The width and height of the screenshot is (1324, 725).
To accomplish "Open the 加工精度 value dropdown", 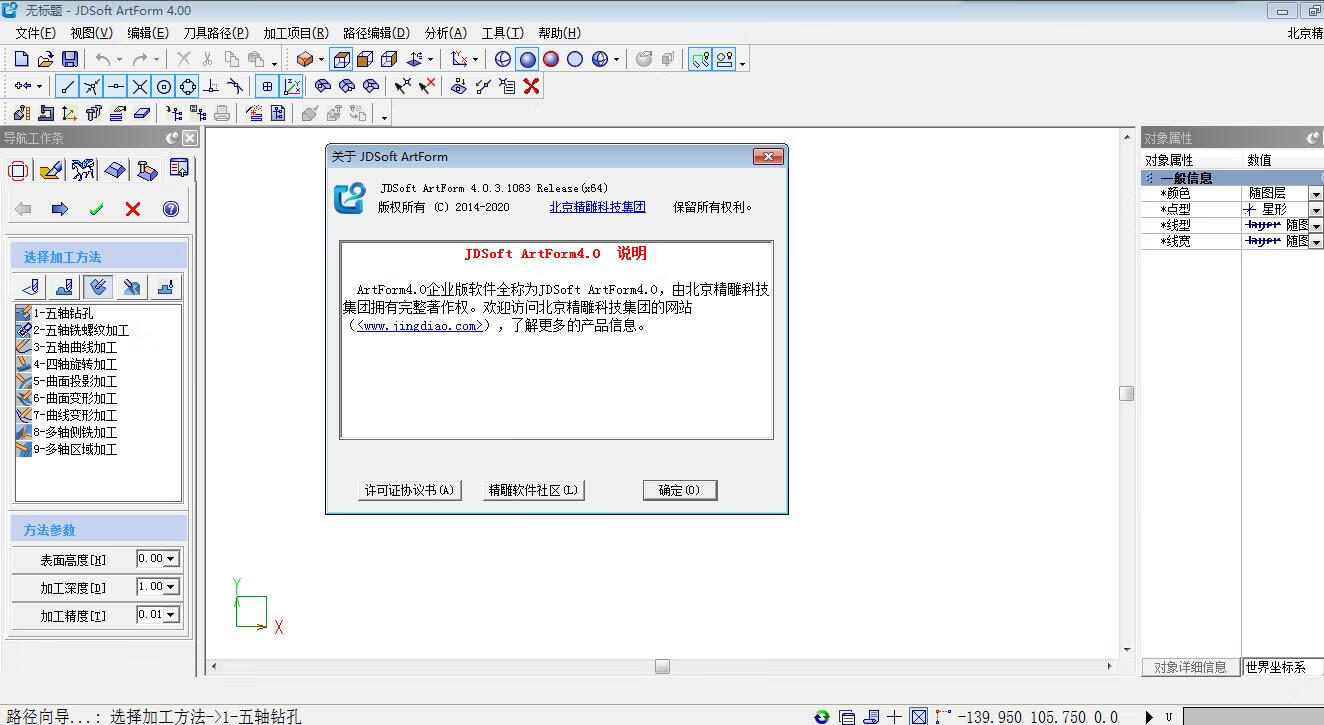I will click(171, 615).
